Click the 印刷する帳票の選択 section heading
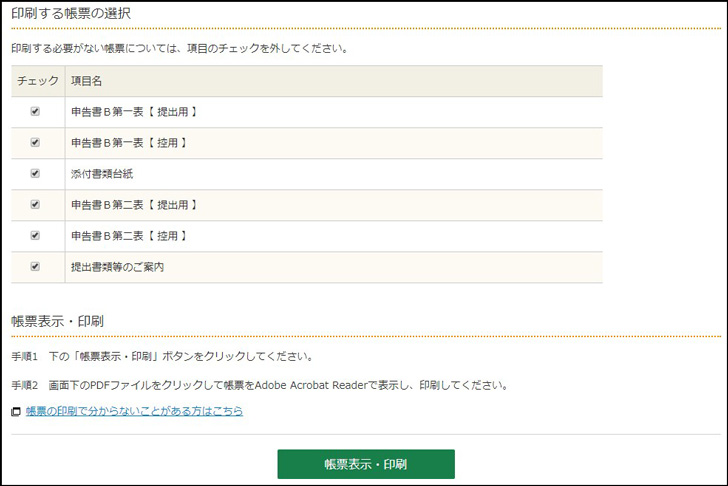 click(x=70, y=14)
